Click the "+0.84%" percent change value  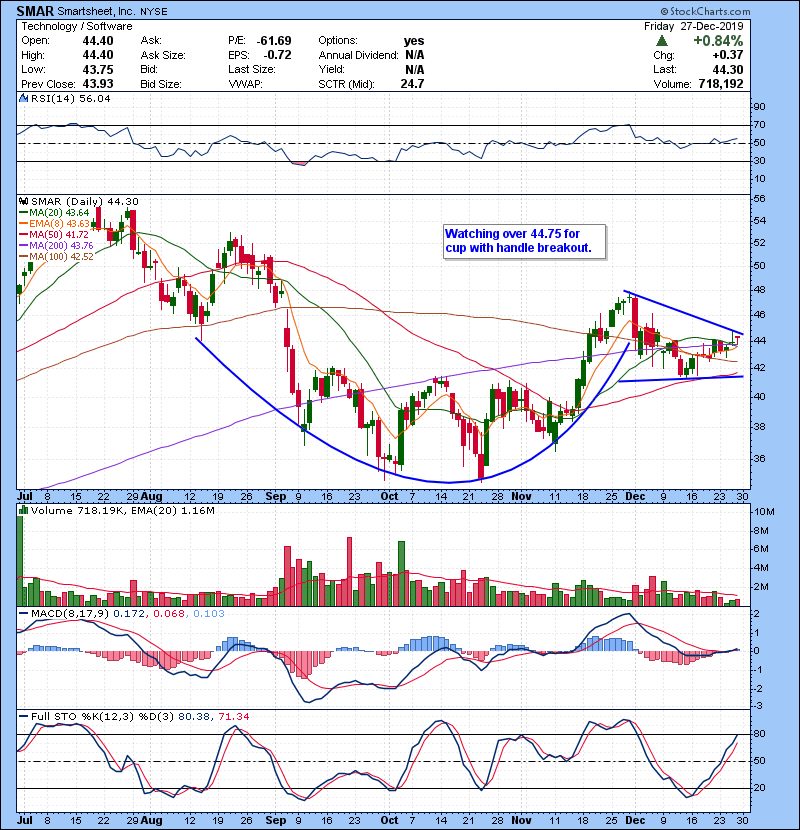[718, 41]
